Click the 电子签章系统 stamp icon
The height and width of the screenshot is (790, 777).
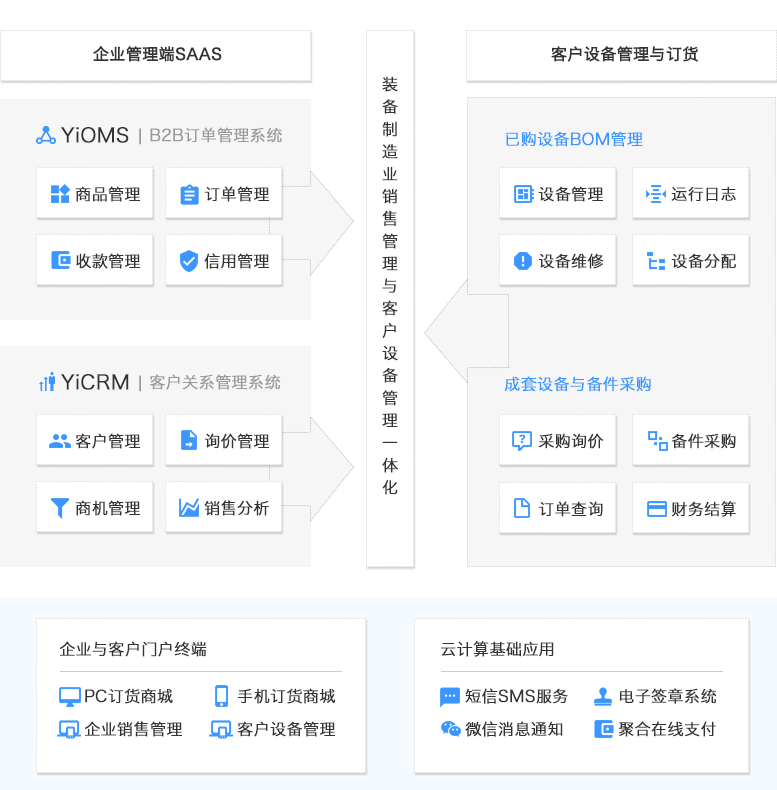[x=603, y=696]
